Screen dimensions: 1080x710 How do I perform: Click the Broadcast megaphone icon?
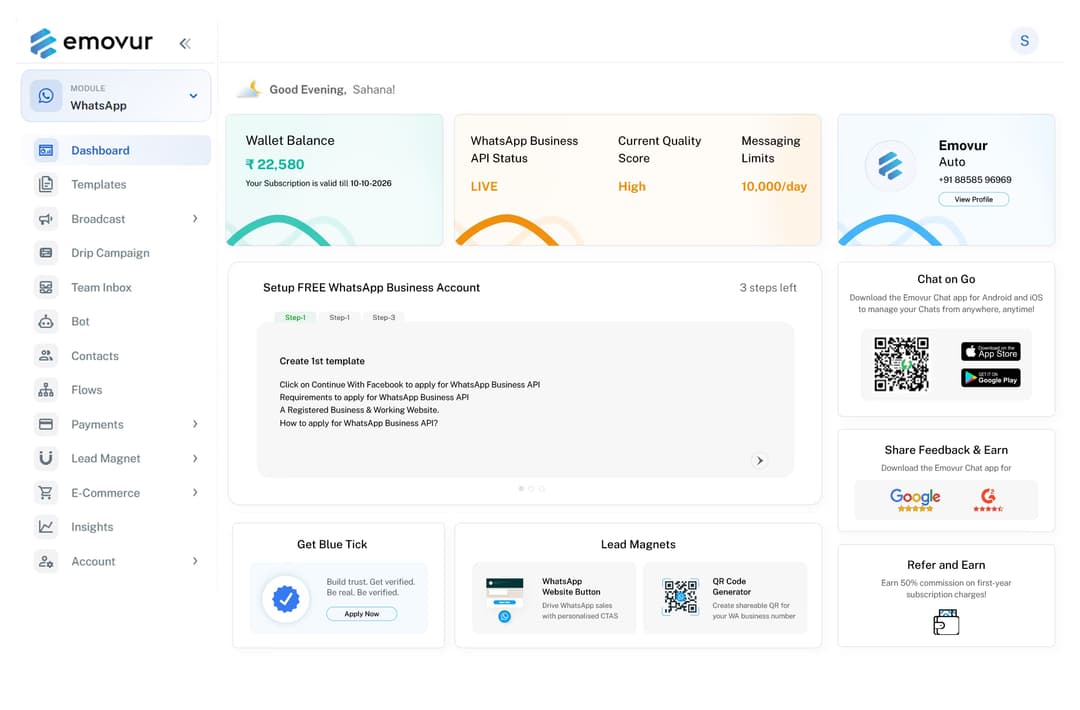tap(46, 219)
